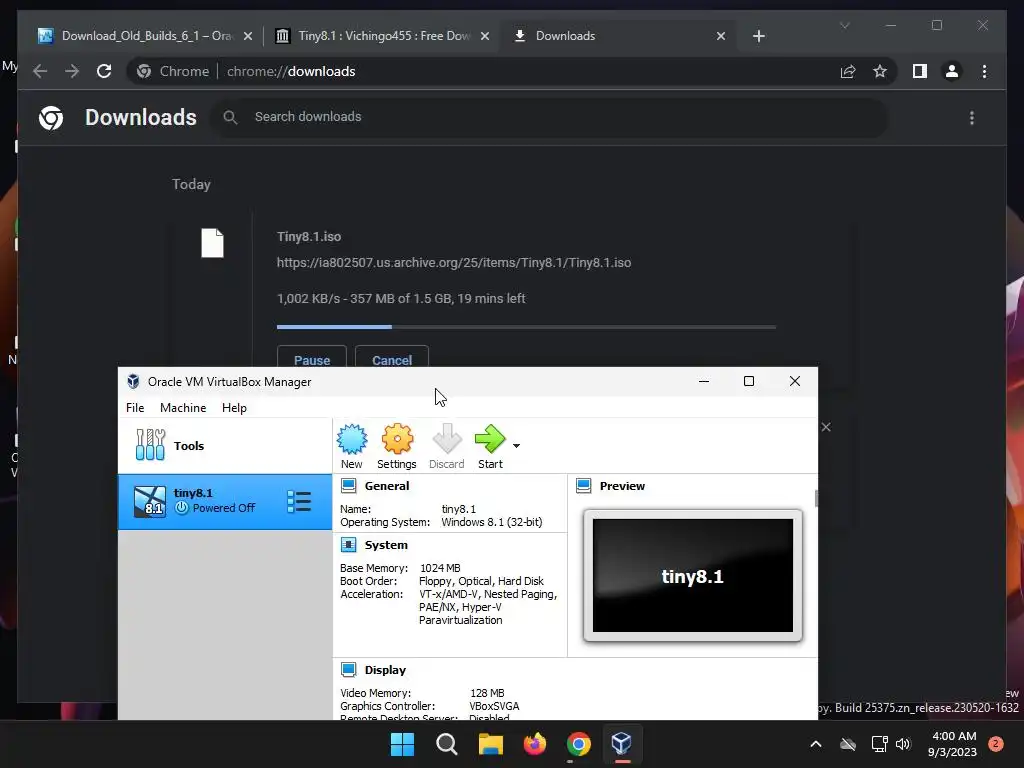Viewport: 1024px width, 768px height.
Task: Toggle Chrome side panel
Action: coord(920,71)
